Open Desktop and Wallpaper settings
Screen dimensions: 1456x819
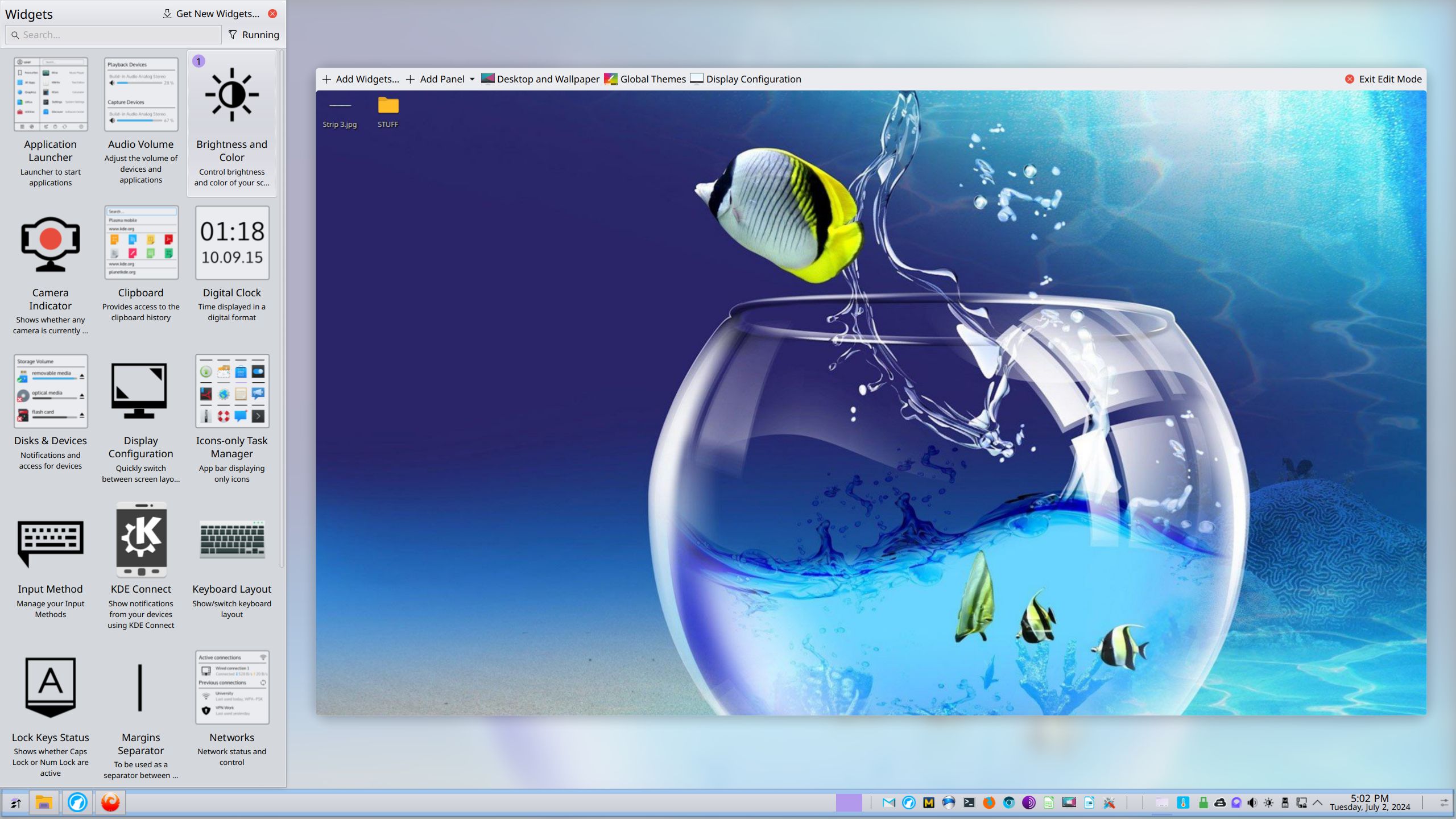tap(540, 79)
